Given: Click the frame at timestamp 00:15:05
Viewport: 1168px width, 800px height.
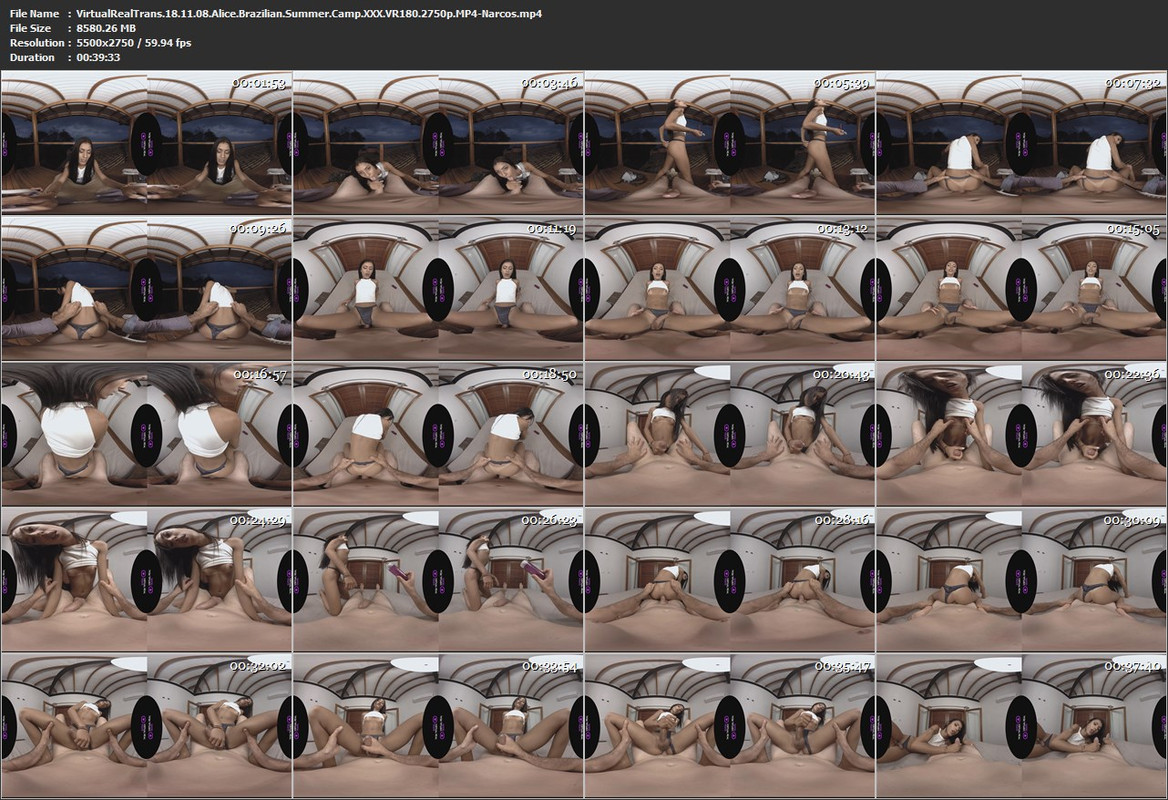Looking at the screenshot, I should (1022, 288).
